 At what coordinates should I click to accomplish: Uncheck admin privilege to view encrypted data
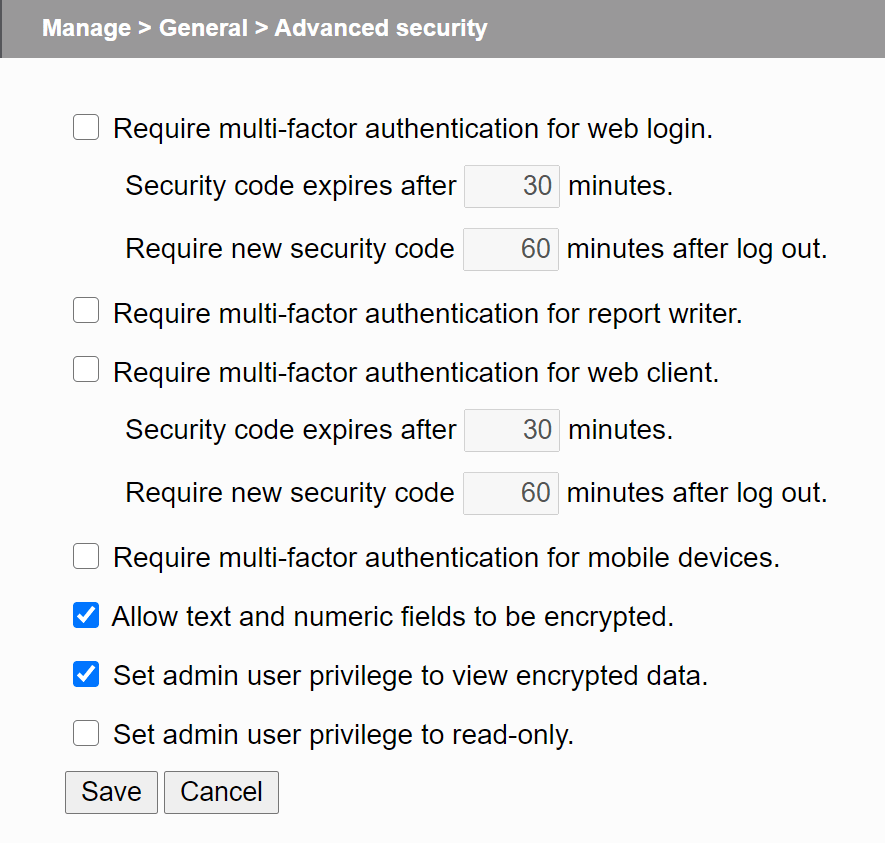point(86,674)
